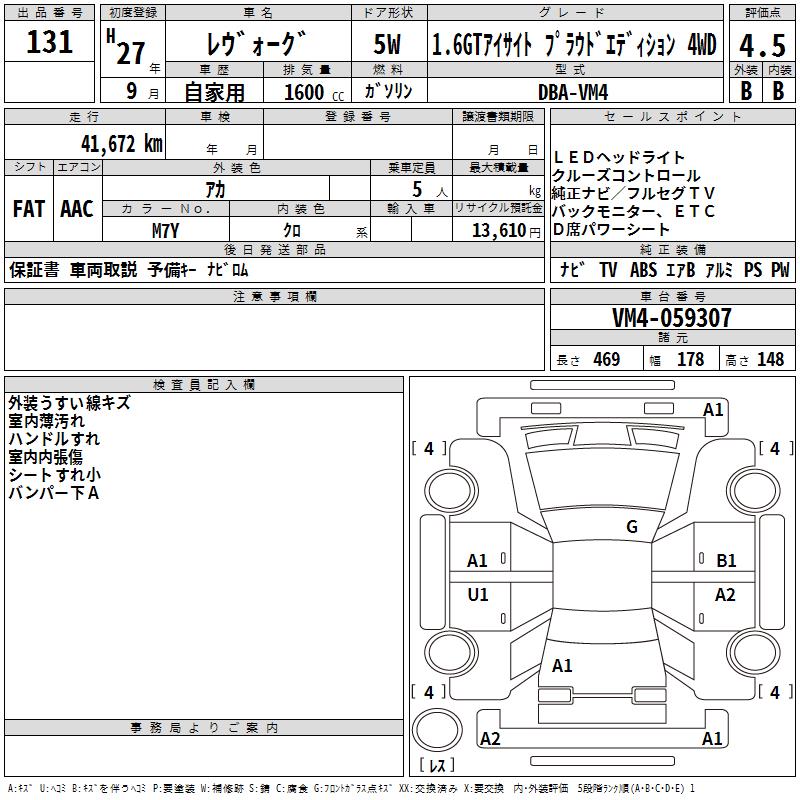
Task: Click 車両取説 in later-shipped parts
Action: point(104,269)
